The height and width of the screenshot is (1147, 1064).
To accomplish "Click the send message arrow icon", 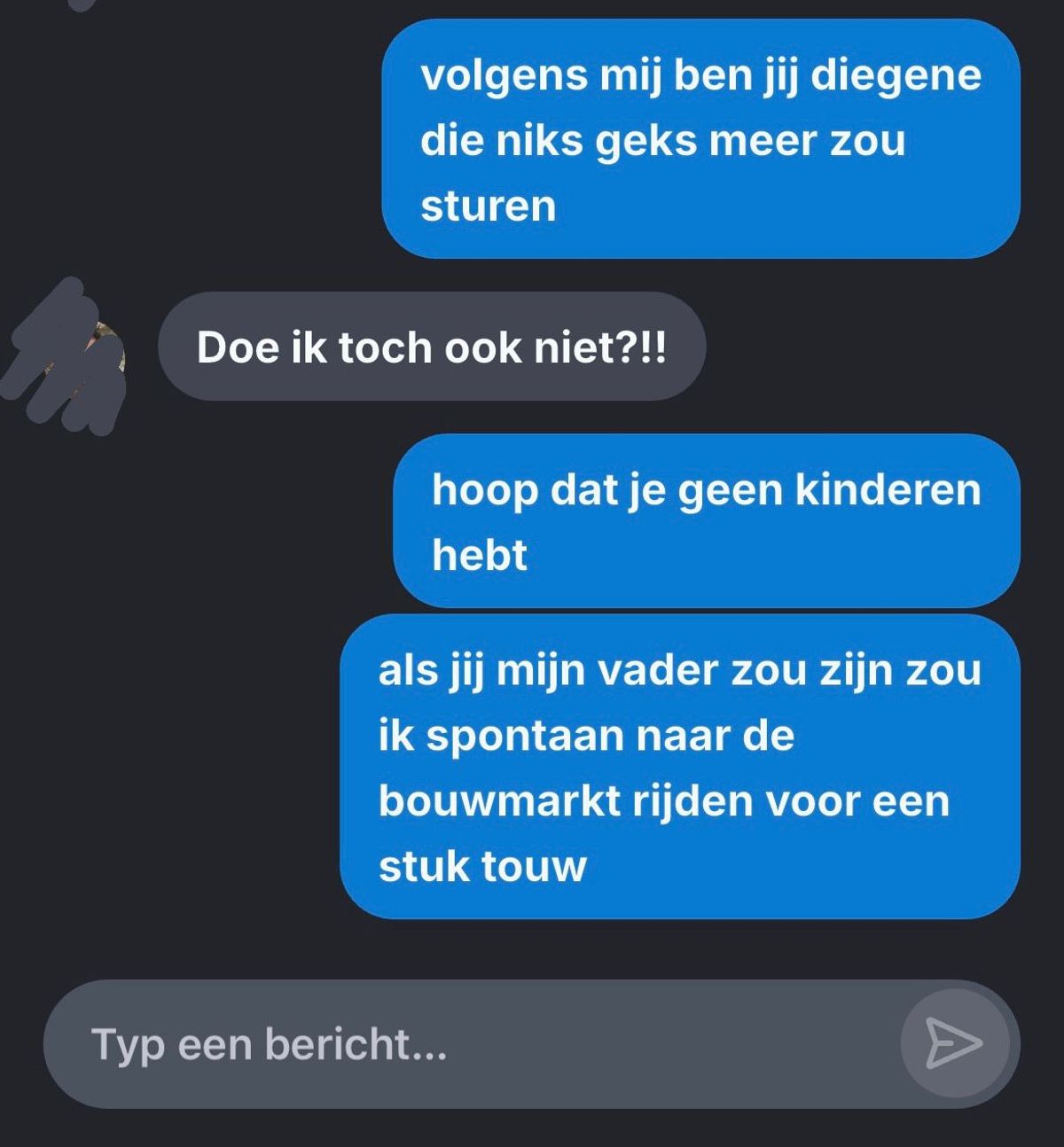I will coord(955,1043).
